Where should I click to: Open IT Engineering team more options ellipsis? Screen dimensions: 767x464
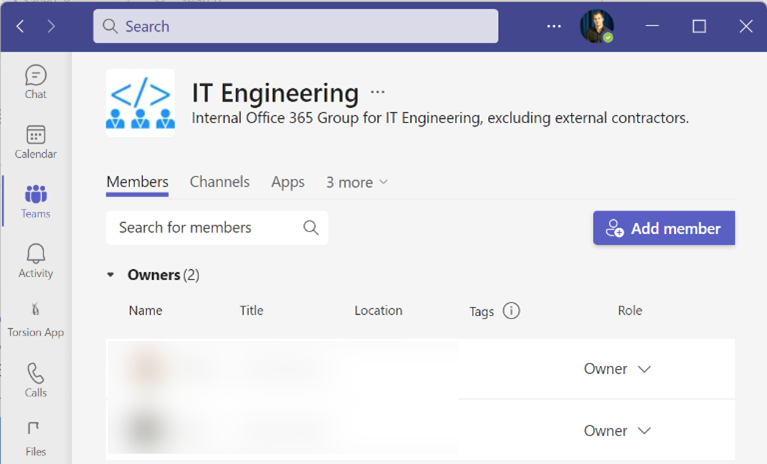(x=378, y=92)
